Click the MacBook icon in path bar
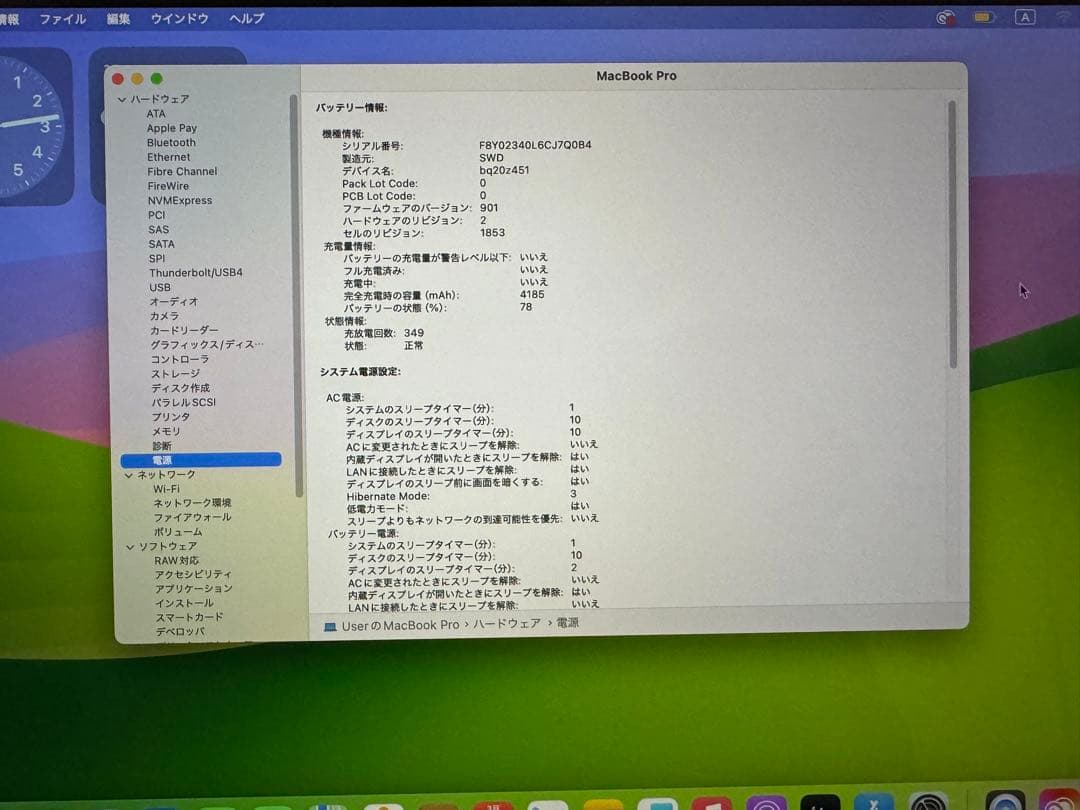1080x810 pixels. click(330, 627)
